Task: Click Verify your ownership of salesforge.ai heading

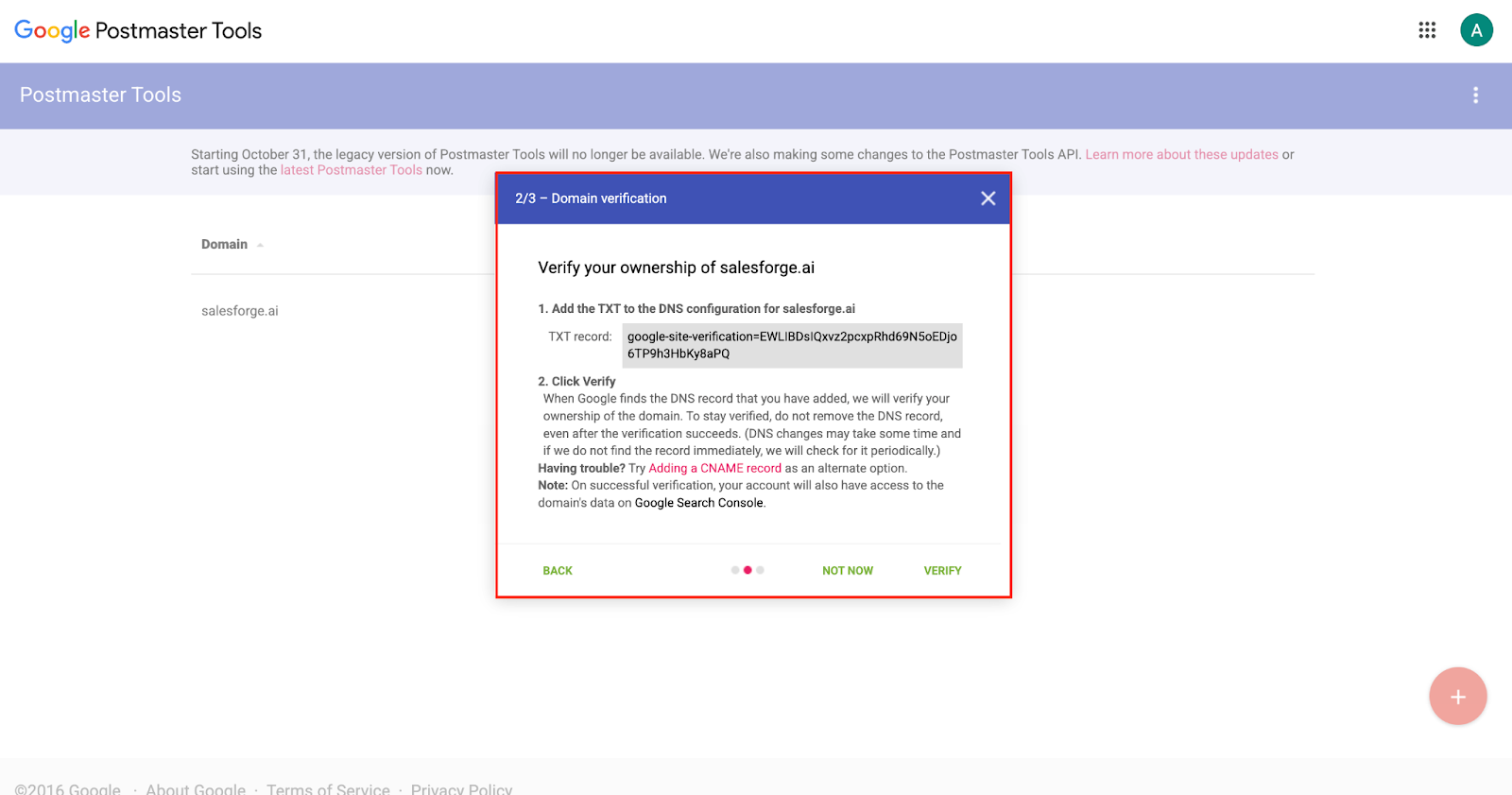Action: point(677,268)
